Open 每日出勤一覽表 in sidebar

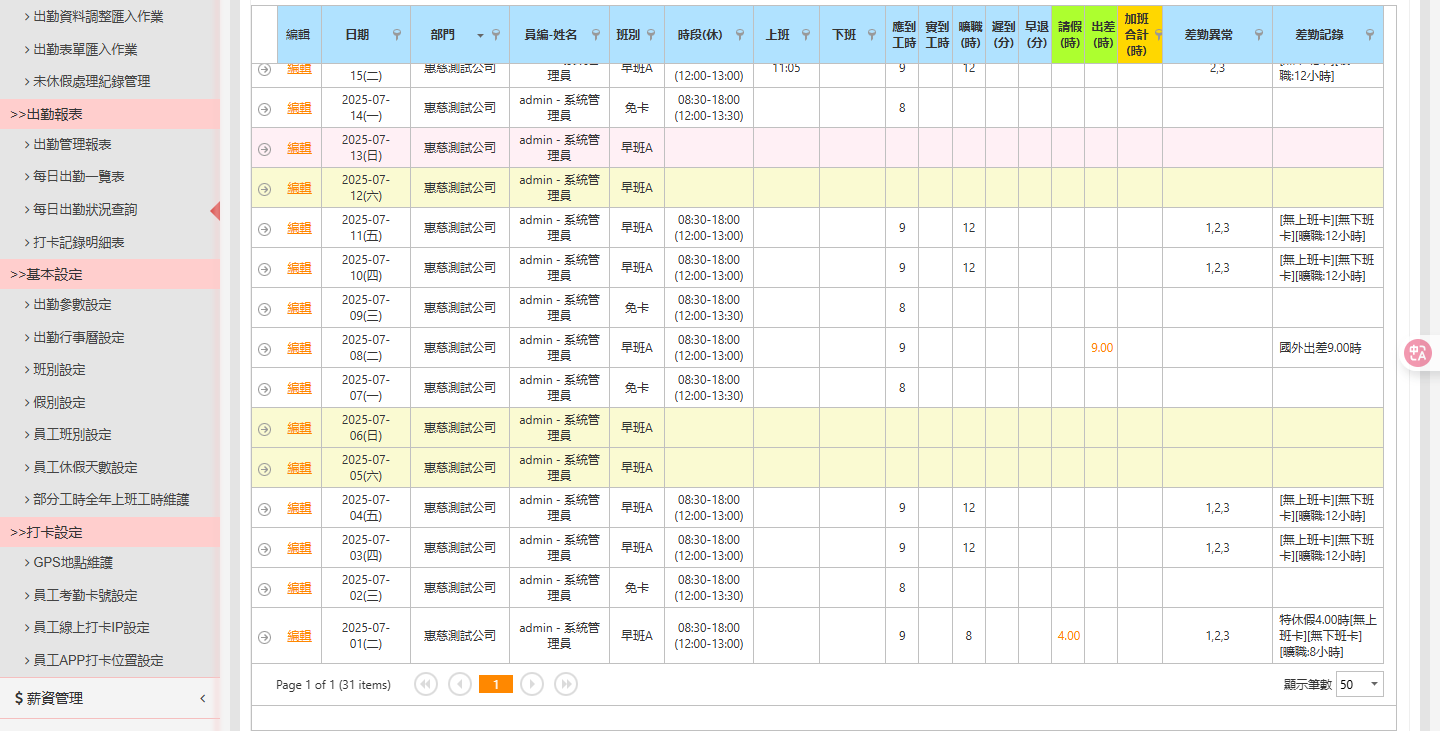tap(78, 177)
